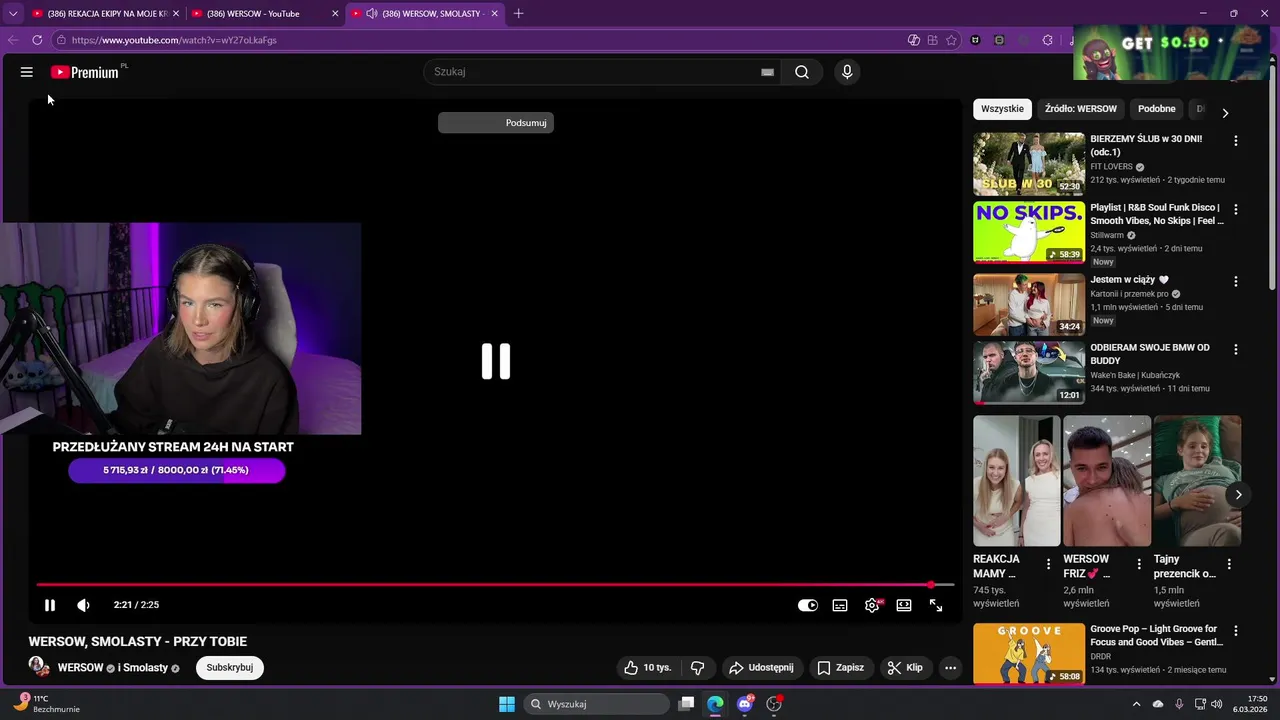Seek using the red progress bar
Viewport: 1280px width, 720px height.
[x=495, y=585]
